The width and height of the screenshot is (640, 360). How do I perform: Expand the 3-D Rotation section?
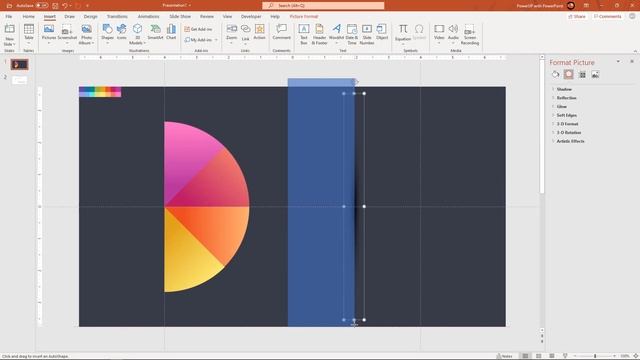click(x=569, y=133)
